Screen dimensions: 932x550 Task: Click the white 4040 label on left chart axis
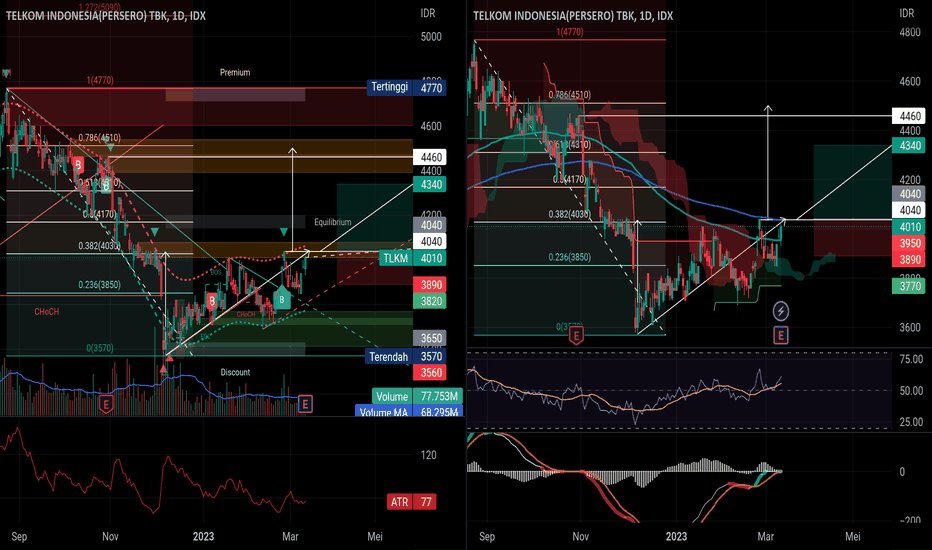430,241
